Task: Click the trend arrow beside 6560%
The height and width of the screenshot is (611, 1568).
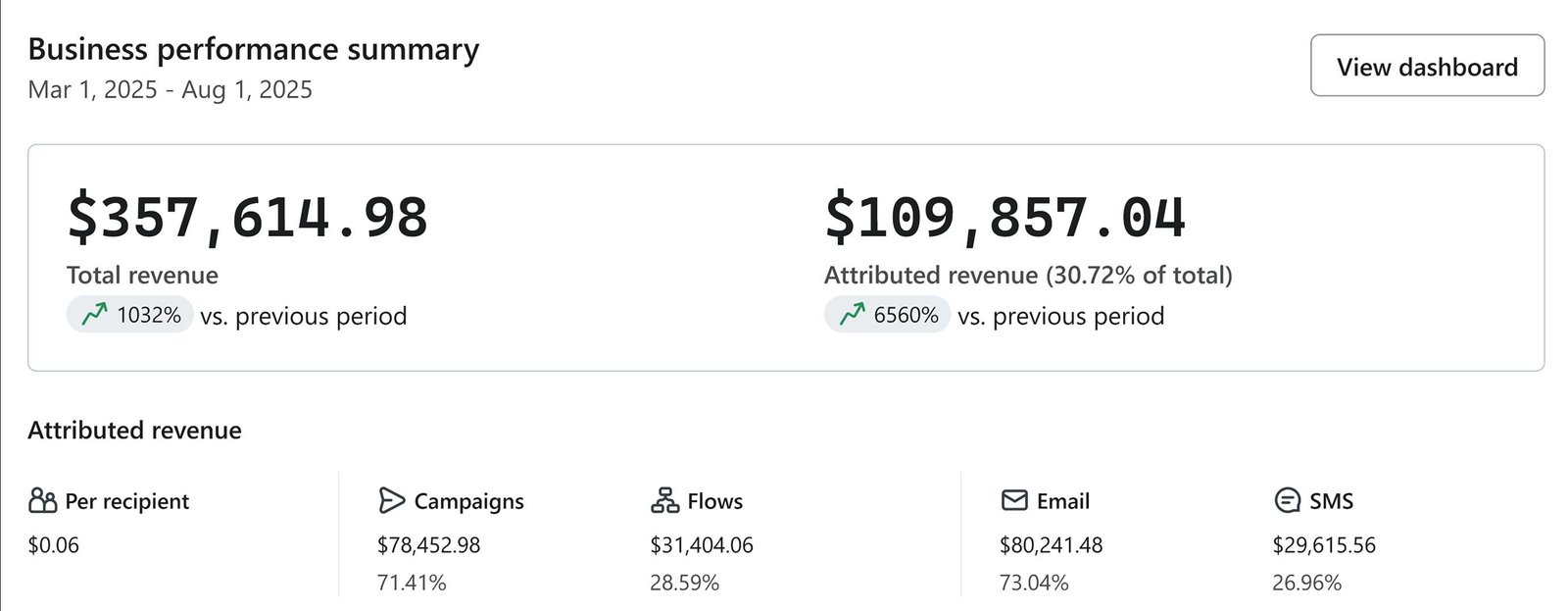Action: point(852,315)
